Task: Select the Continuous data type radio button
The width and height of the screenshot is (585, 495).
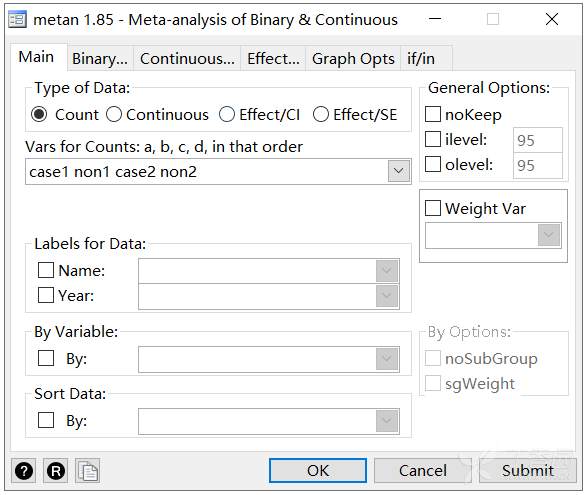Action: click(x=114, y=115)
